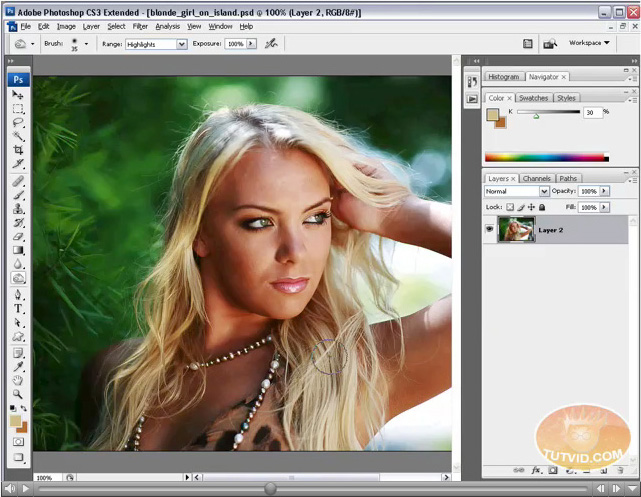Select the Healing Brush tool

point(18,181)
